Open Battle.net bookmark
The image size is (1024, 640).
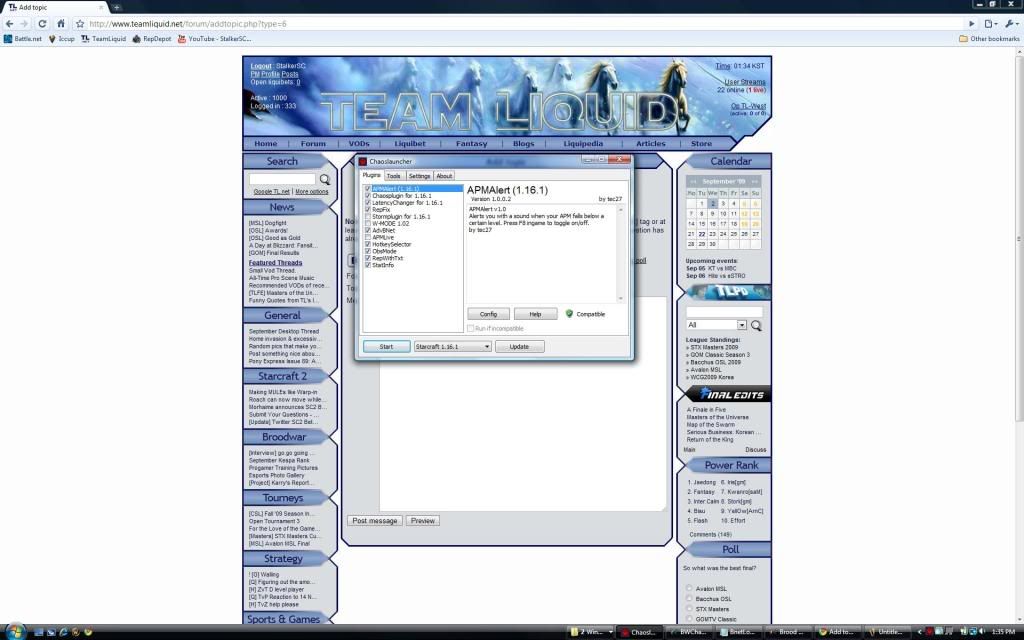[x=23, y=39]
